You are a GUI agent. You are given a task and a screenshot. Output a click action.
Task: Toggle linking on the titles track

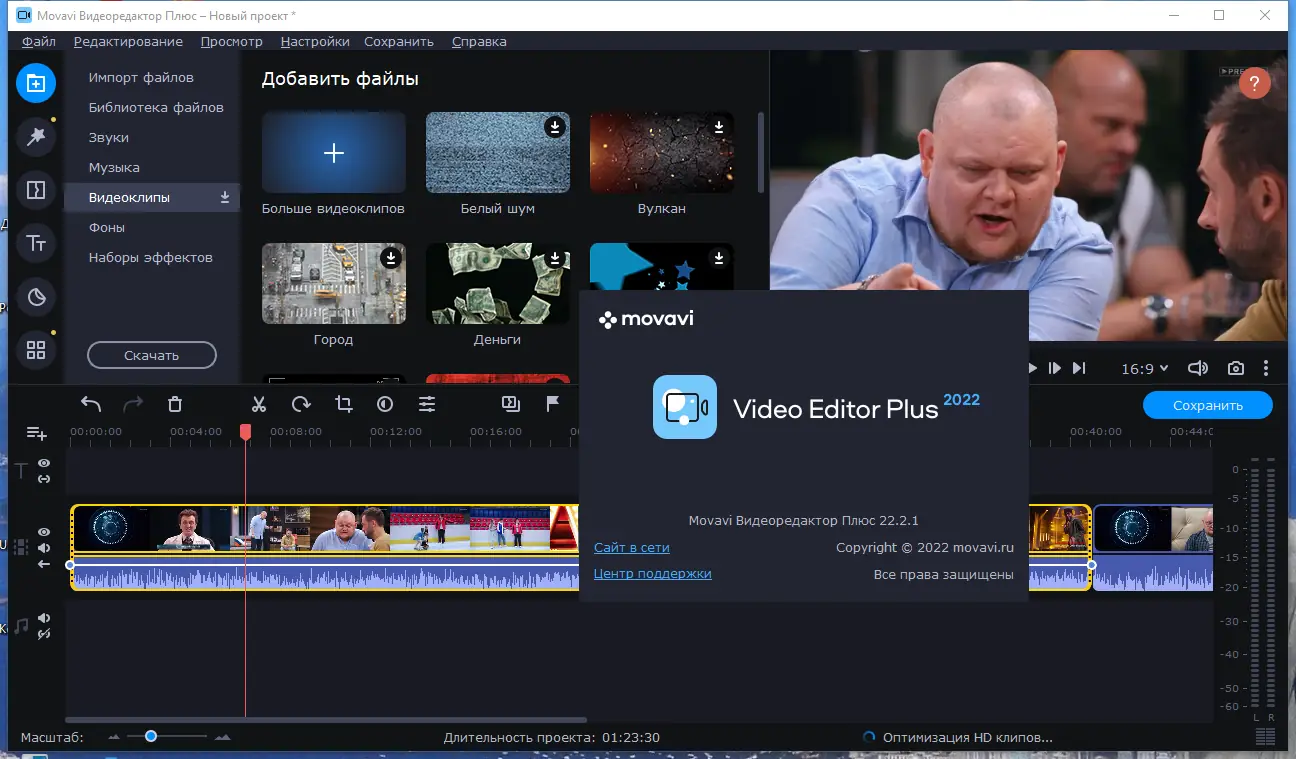point(44,479)
